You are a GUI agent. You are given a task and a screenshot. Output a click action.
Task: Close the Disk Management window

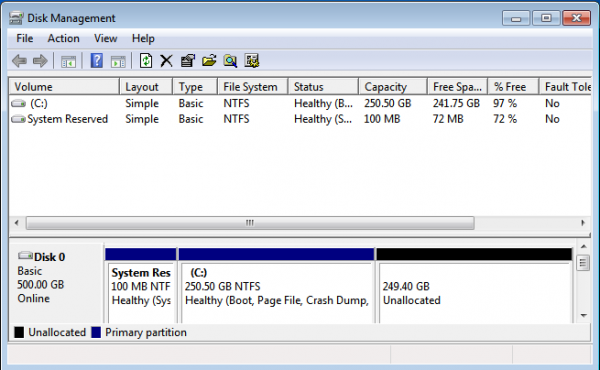(x=576, y=18)
